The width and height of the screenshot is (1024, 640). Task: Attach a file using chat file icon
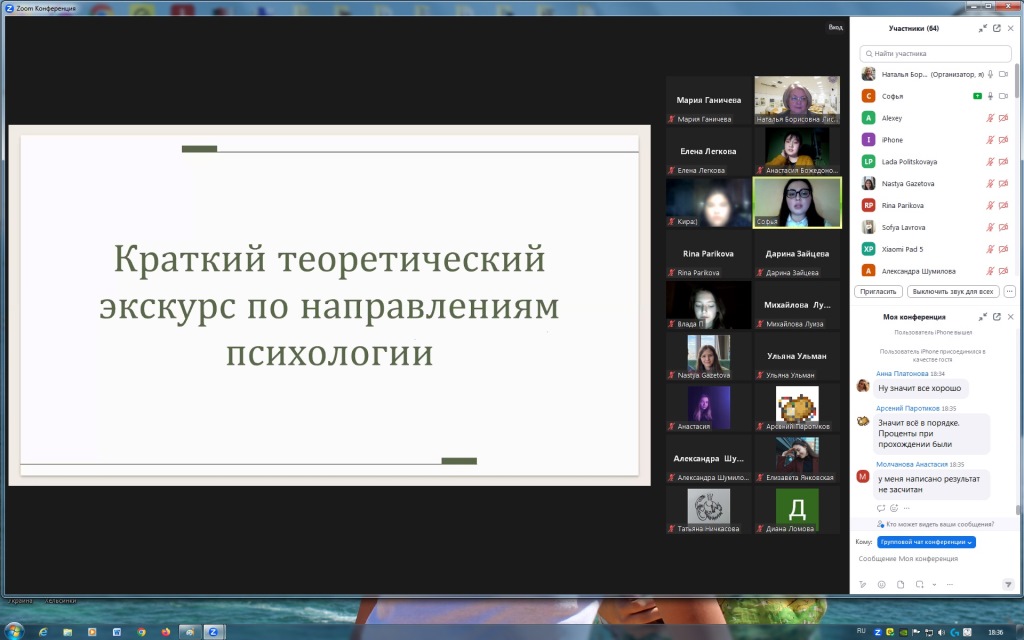pyautogui.click(x=900, y=584)
